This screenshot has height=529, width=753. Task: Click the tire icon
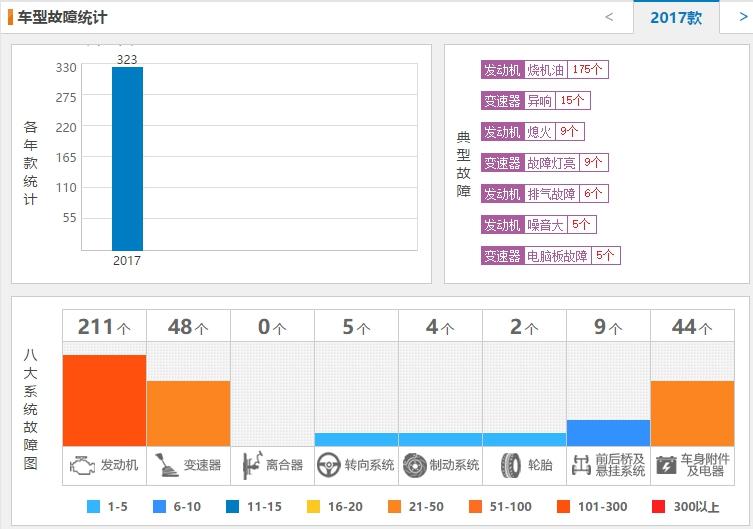coord(510,465)
